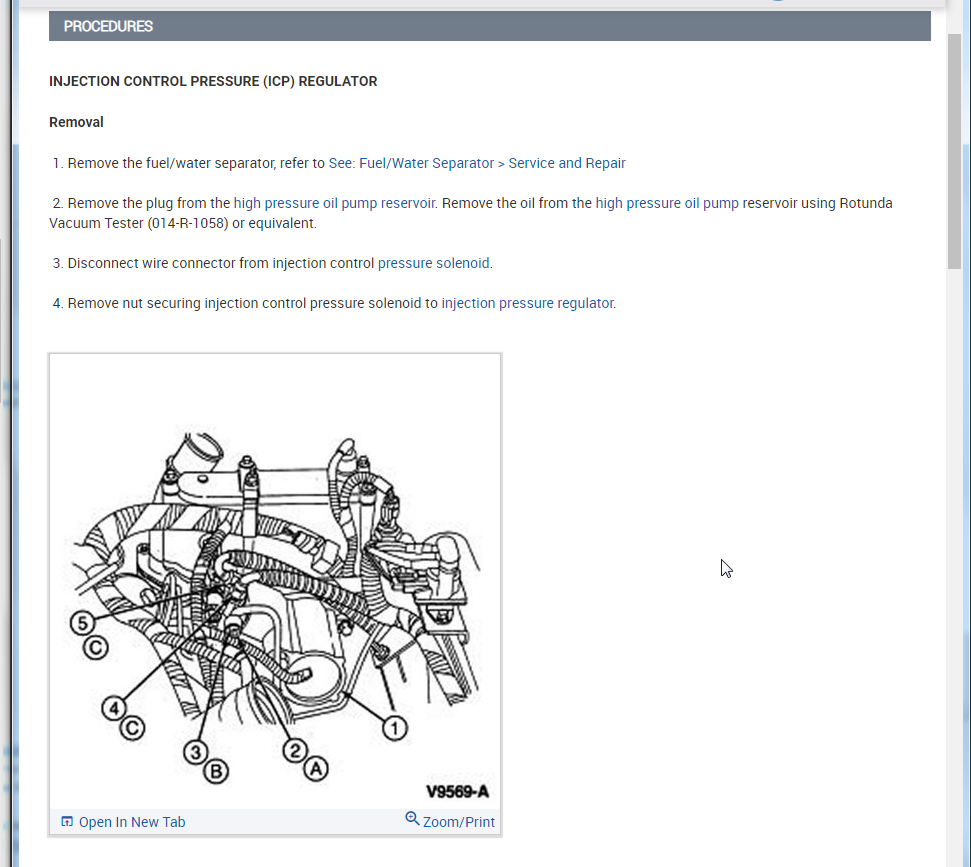Screen dimensions: 971x867
Task: Click callout number 4 in the diagram
Action: click(114, 708)
